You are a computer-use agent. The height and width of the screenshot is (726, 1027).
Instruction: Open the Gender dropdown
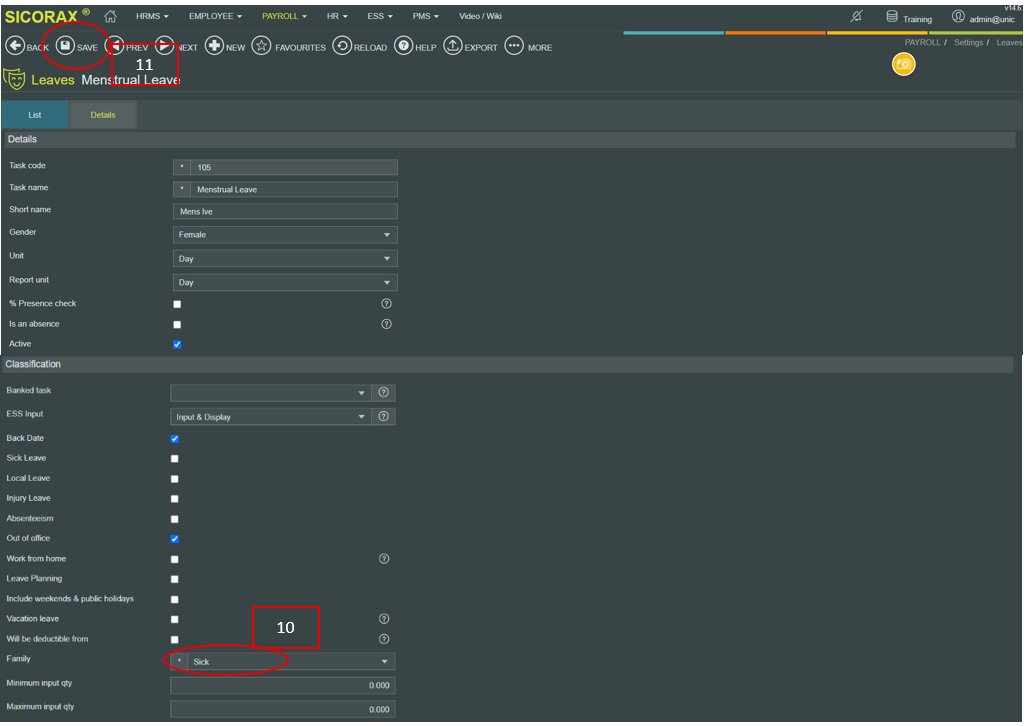coord(285,235)
